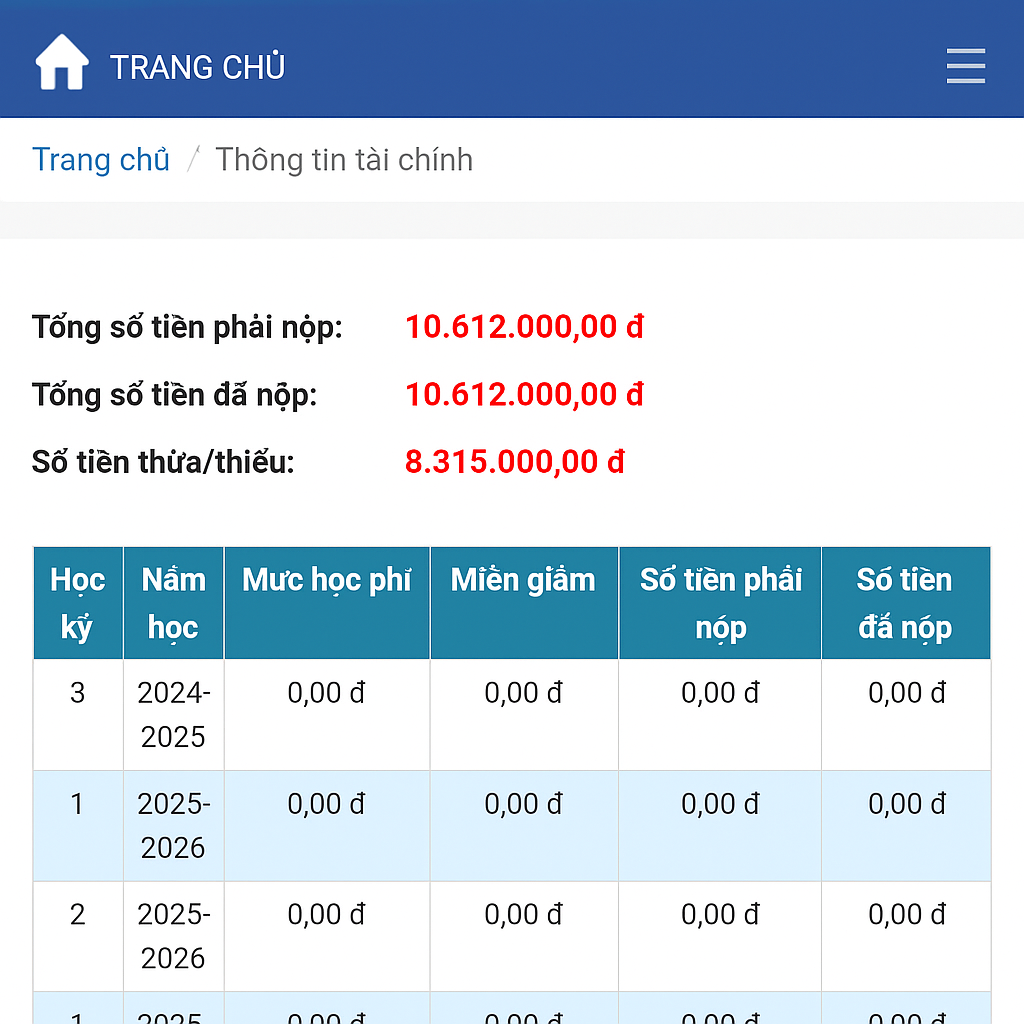Screen dimensions: 1024x1024
Task: Open the Trang chủ breadcrumb link
Action: (x=101, y=159)
